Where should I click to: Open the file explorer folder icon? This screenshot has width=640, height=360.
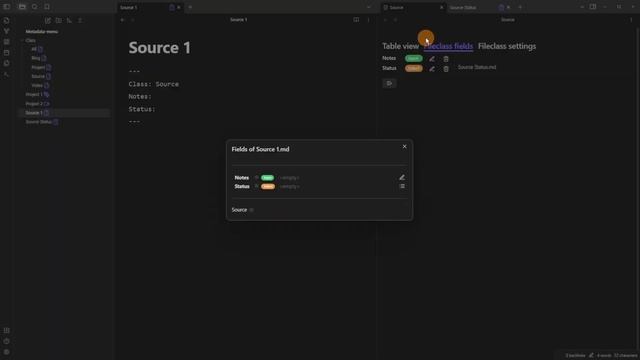pos(22,7)
